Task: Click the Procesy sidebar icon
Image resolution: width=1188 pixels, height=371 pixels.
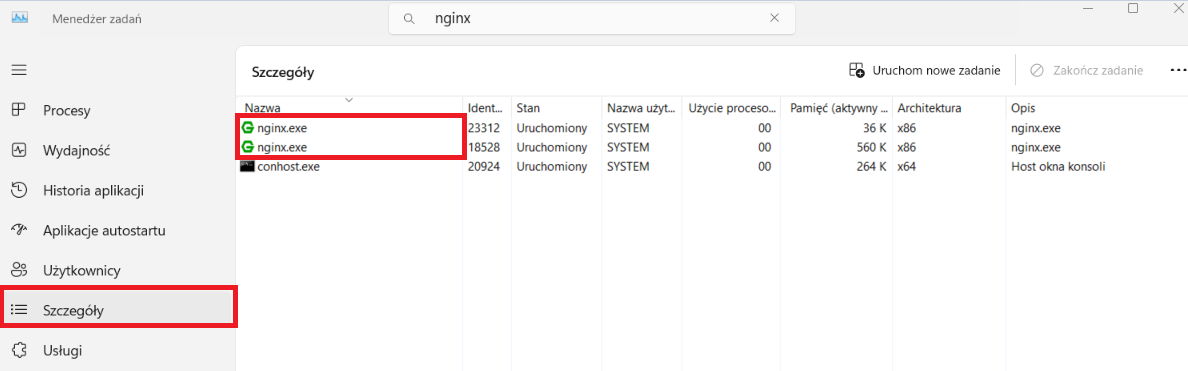Action: coord(19,111)
